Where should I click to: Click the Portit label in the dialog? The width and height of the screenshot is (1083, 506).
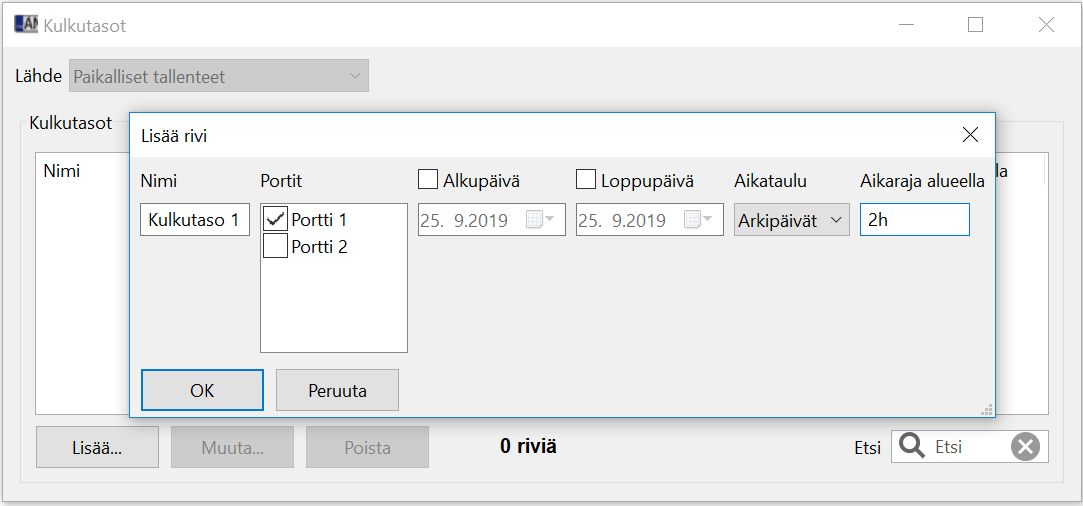point(281,181)
